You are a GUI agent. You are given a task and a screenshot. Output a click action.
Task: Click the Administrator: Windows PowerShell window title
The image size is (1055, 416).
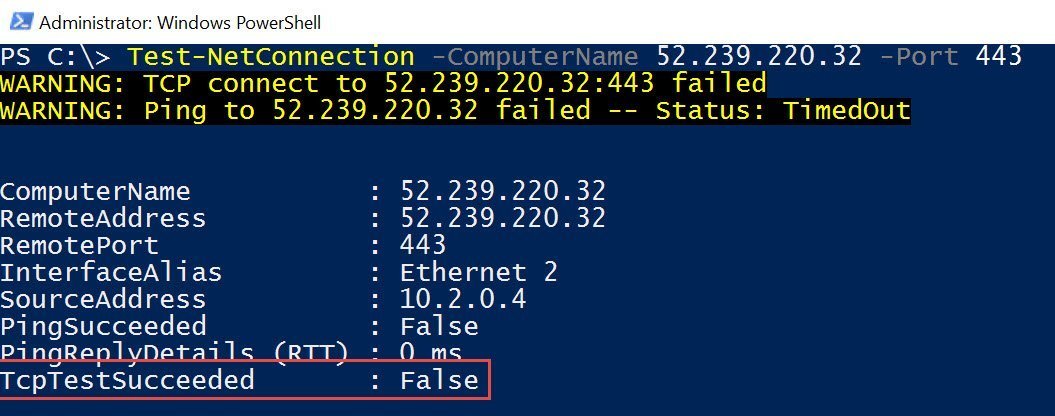click(180, 22)
